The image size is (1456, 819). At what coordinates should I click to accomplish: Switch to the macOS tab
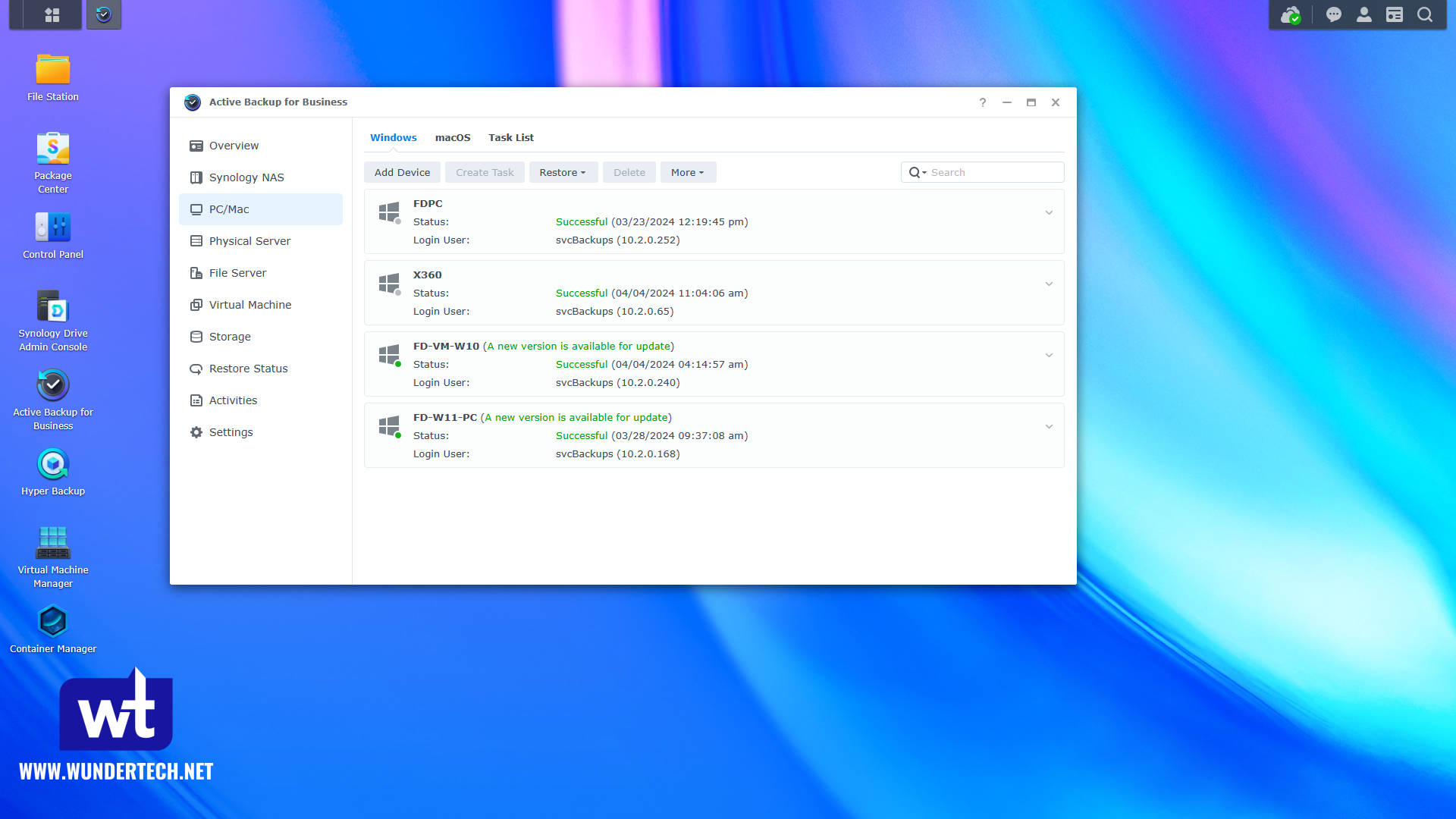452,137
